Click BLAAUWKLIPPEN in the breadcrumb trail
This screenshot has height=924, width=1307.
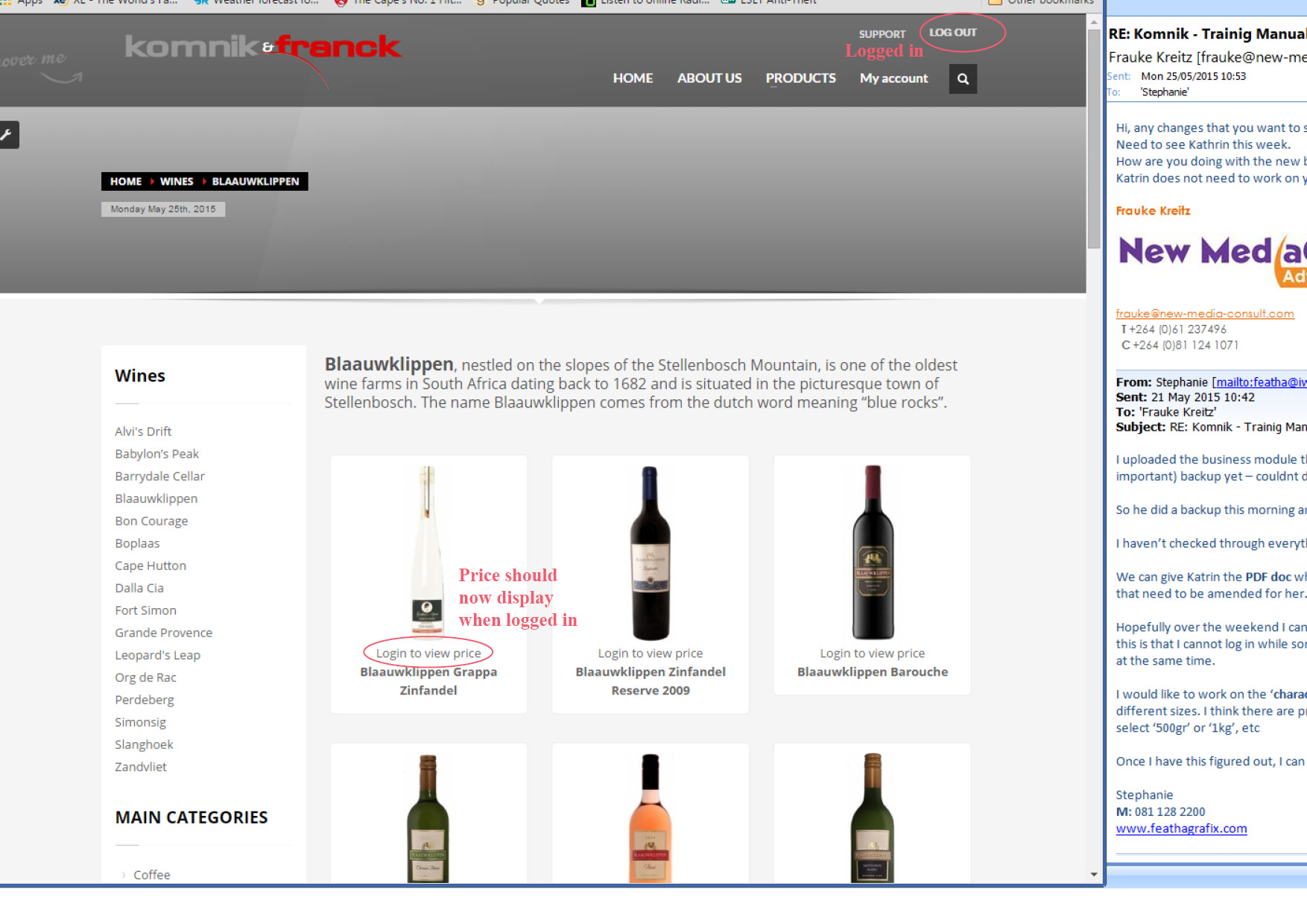point(256,182)
